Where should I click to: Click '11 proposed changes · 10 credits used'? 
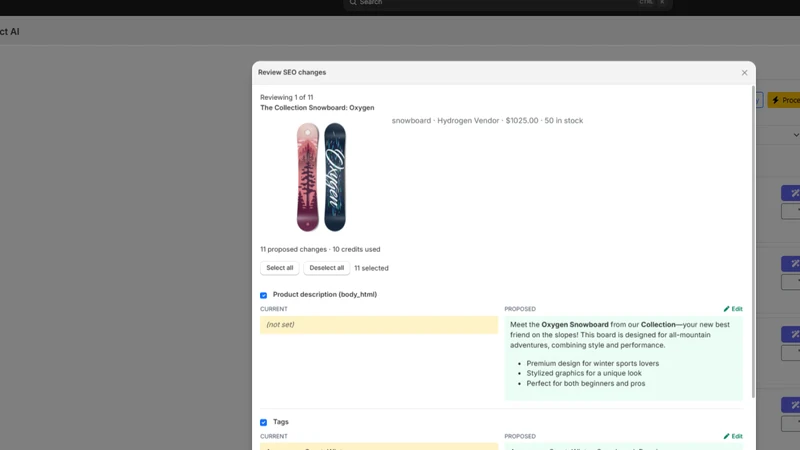320,249
